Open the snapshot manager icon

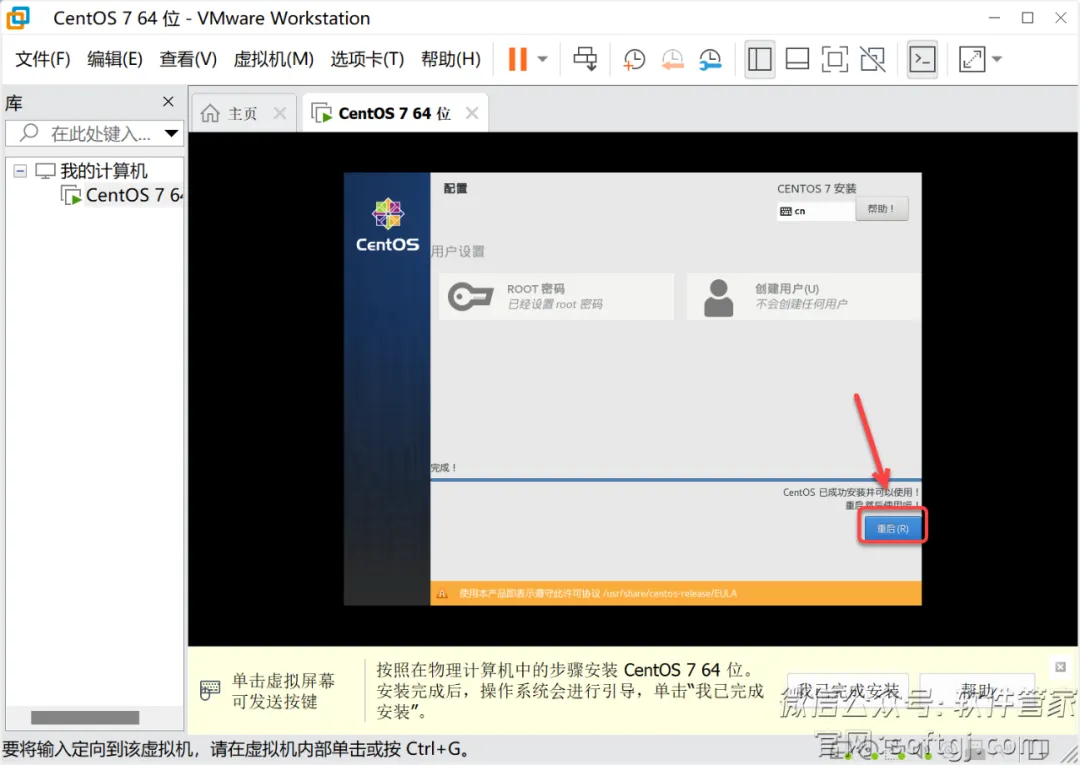coord(710,59)
